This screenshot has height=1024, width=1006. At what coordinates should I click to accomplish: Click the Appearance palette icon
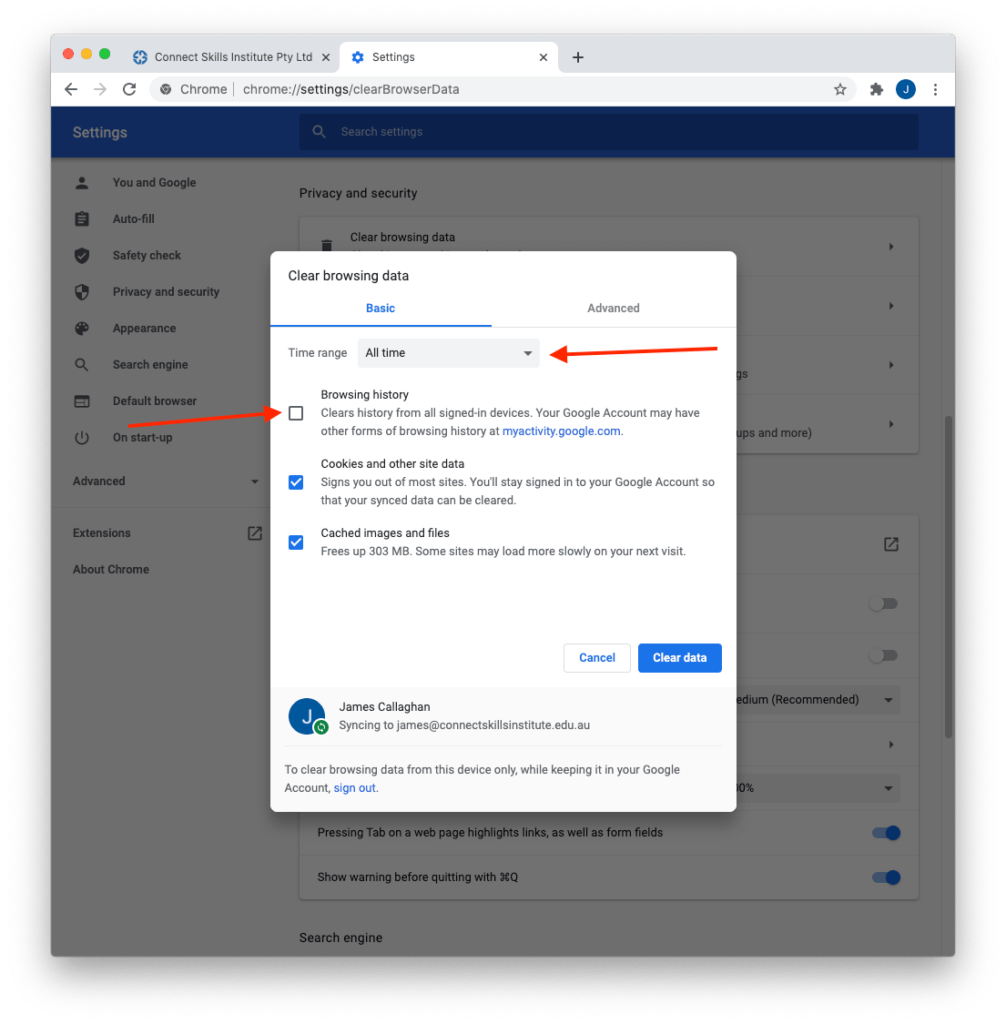(82, 328)
